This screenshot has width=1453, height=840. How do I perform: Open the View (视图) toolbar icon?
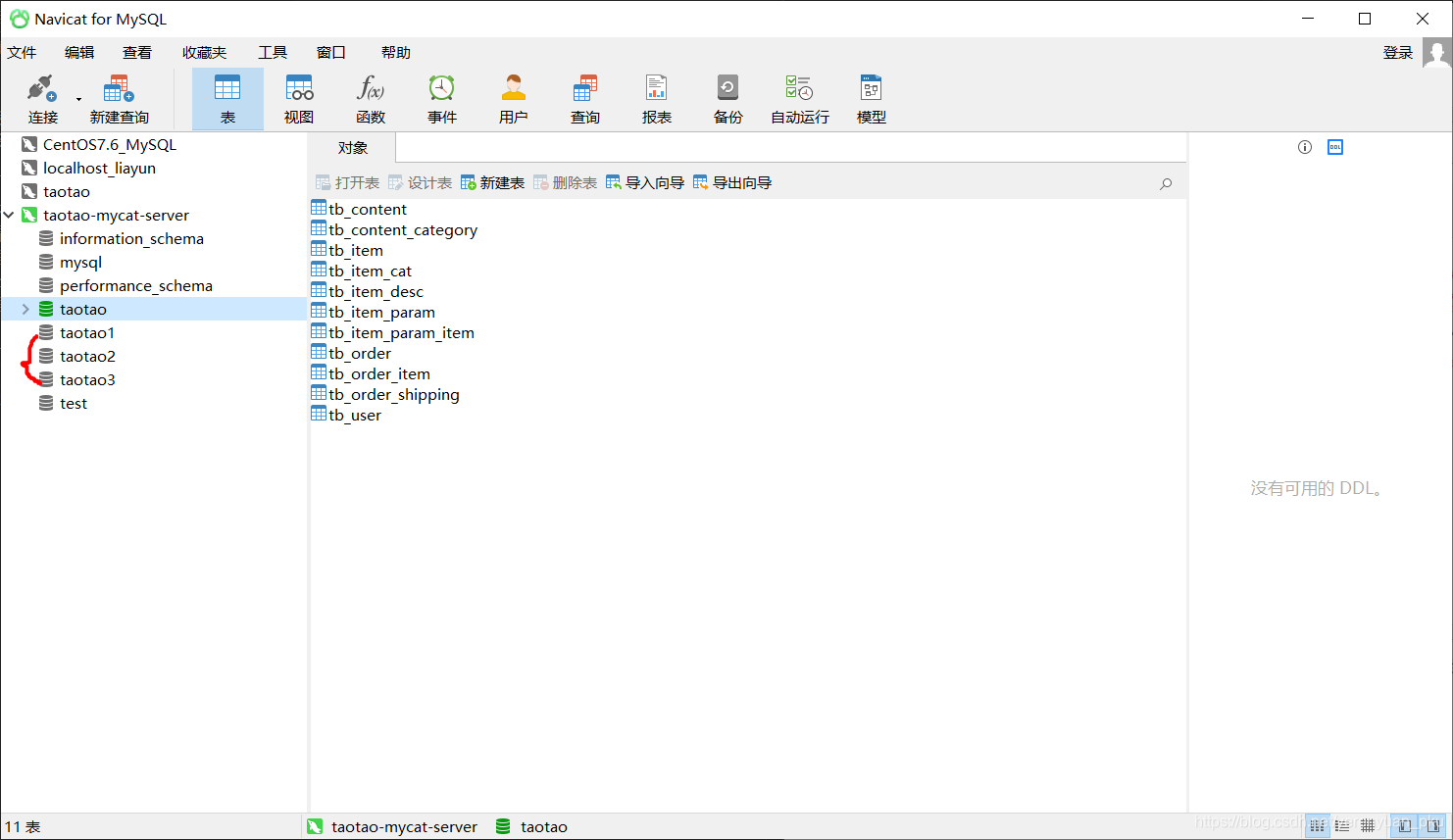click(299, 89)
